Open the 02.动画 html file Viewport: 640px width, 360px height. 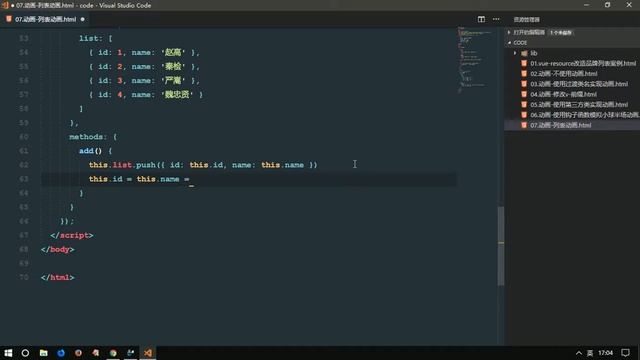point(564,73)
